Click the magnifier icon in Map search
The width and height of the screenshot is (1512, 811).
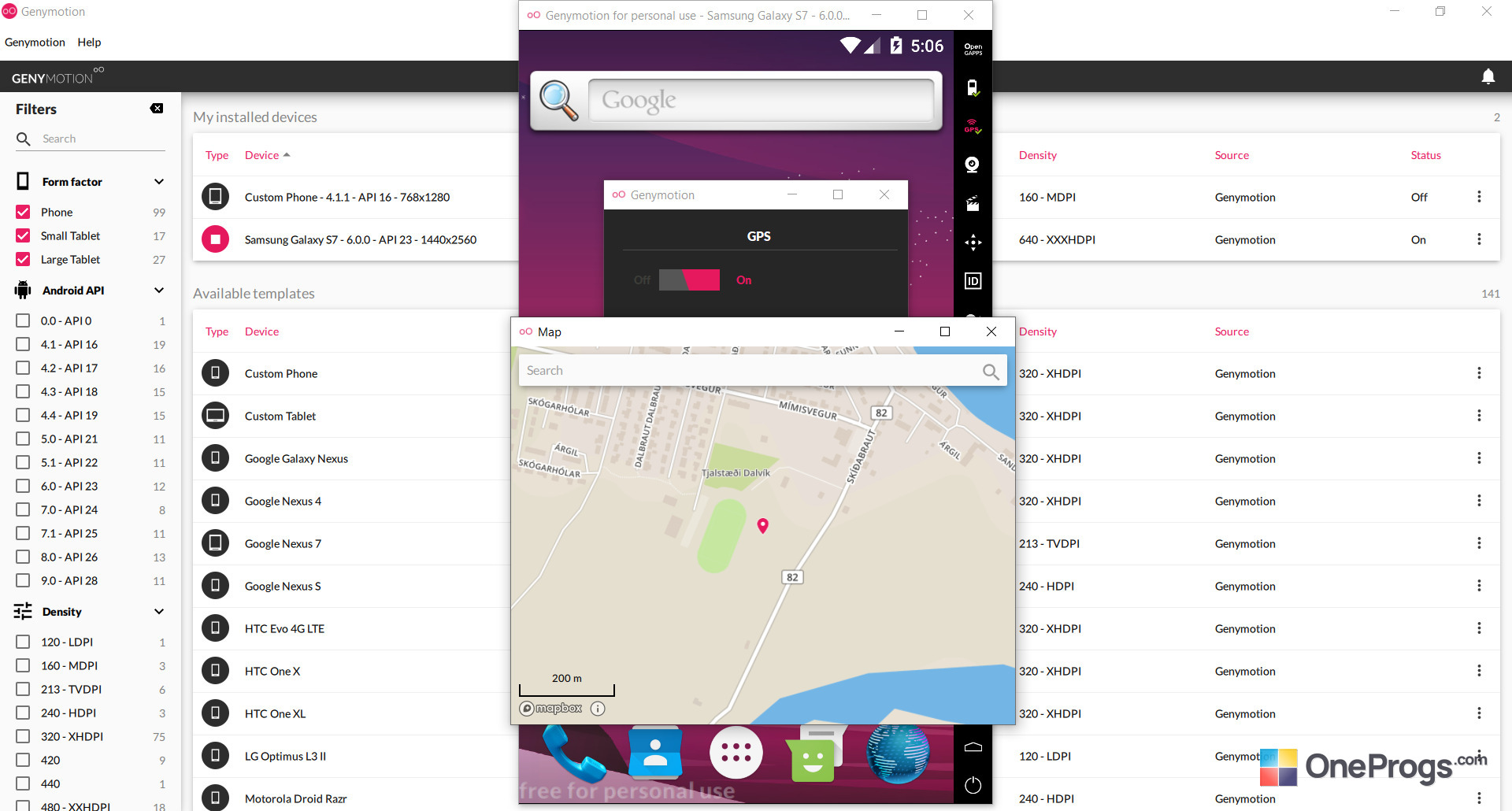(x=991, y=372)
